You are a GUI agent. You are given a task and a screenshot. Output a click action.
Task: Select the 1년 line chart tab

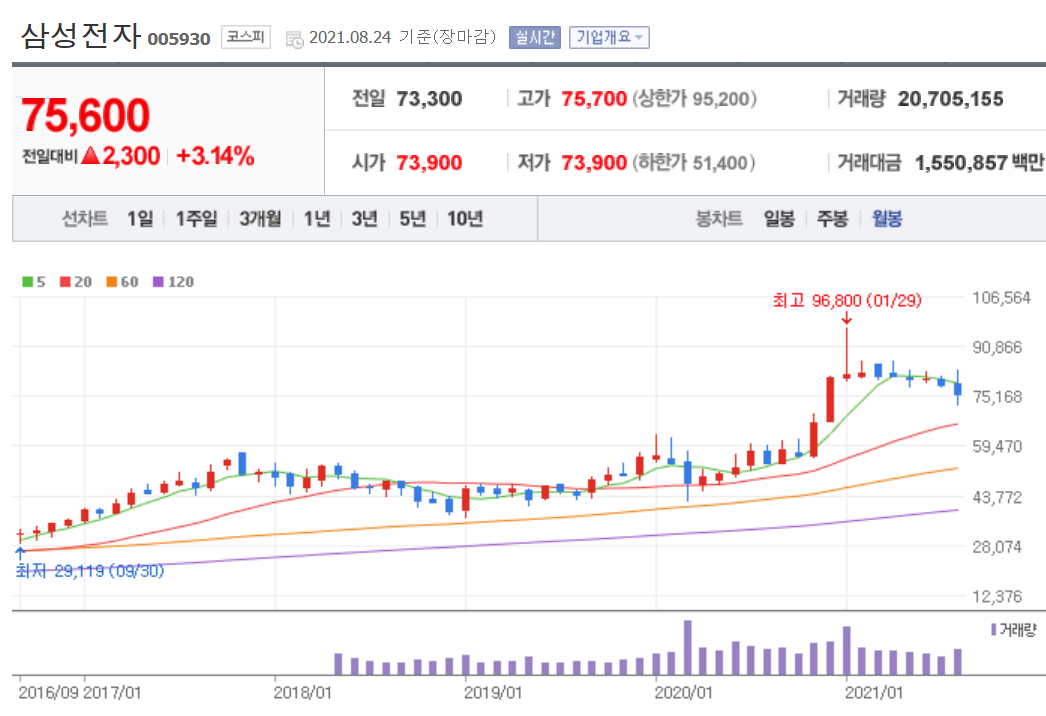click(x=317, y=219)
